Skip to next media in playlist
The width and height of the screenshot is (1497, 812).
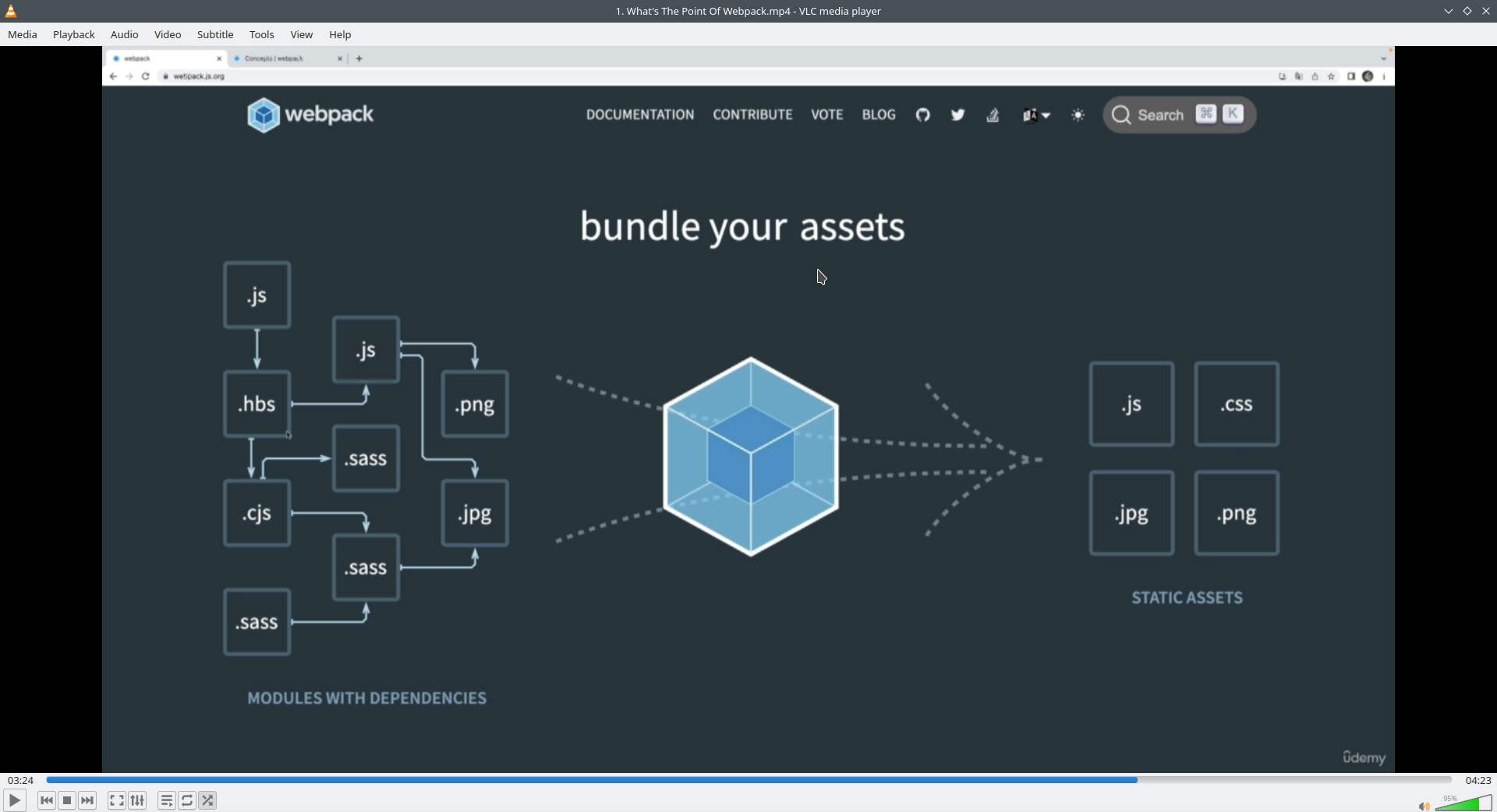(x=87, y=800)
